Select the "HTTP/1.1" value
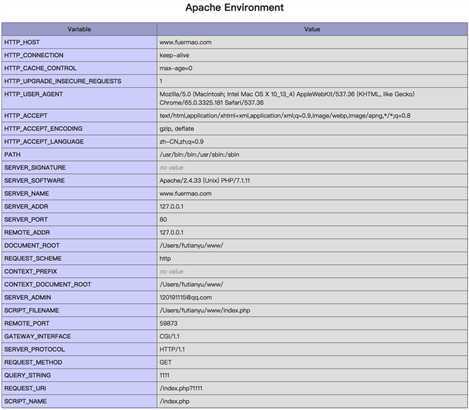 172,350
